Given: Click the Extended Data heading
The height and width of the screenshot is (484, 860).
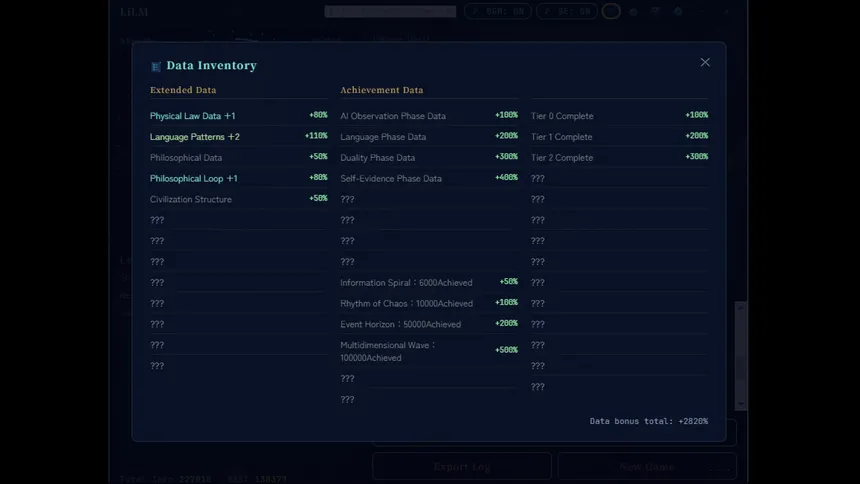Looking at the screenshot, I should coord(183,90).
